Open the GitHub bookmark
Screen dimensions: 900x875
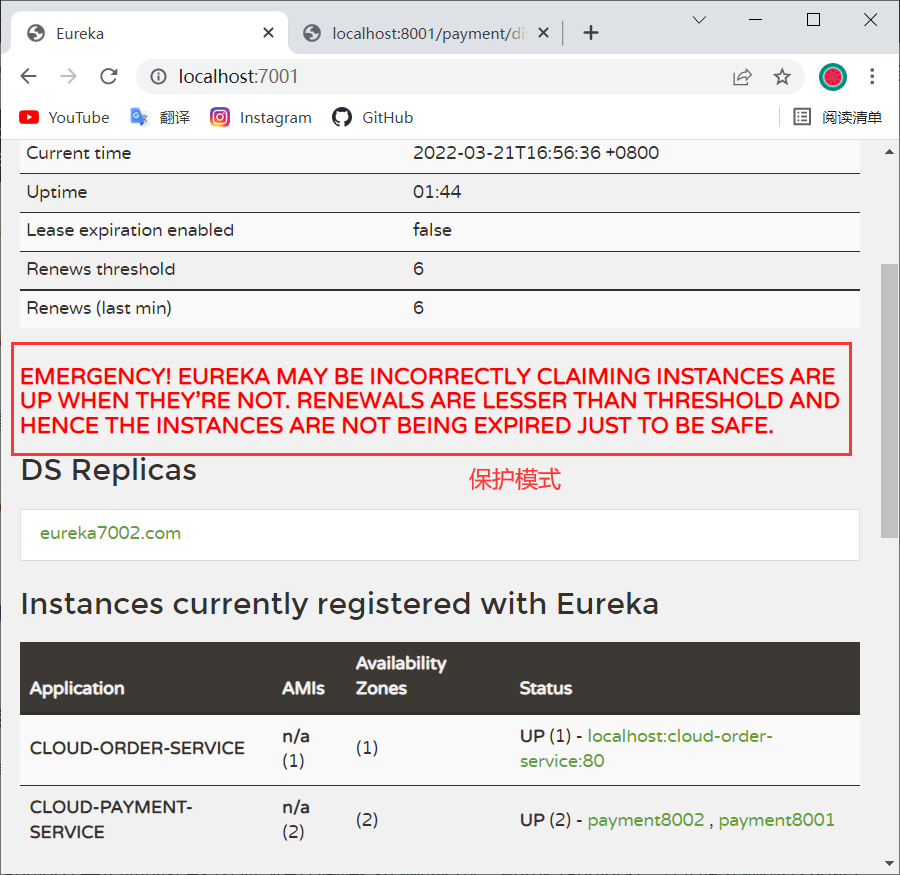coord(373,118)
